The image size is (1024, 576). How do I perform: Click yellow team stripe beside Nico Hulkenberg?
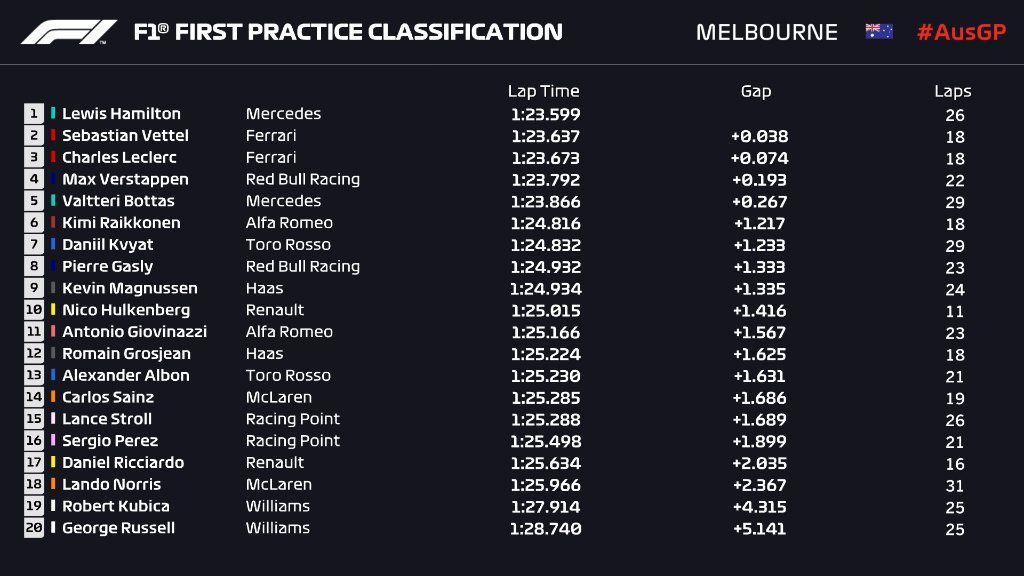point(54,310)
